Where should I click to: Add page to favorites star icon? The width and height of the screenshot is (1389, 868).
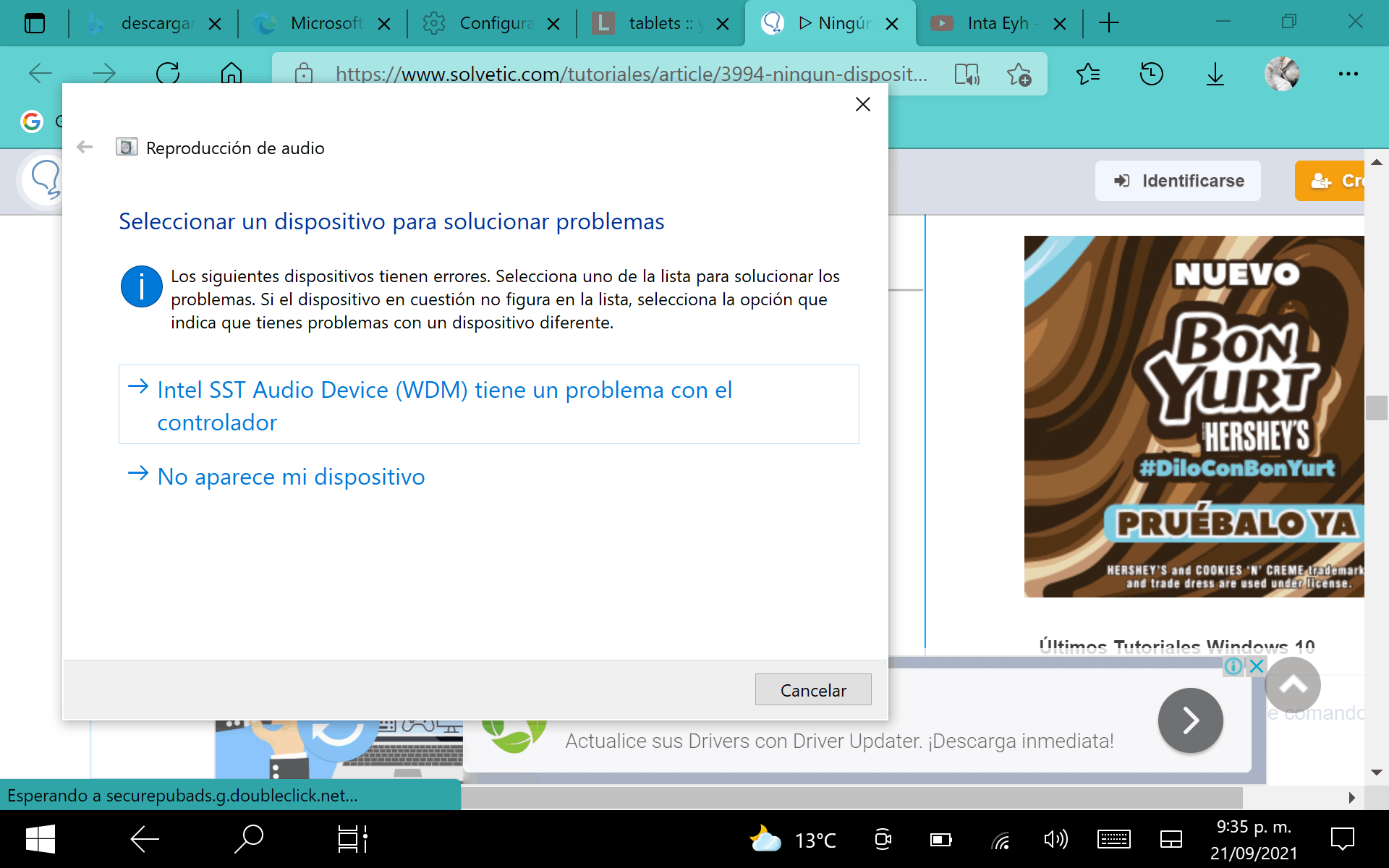(1019, 74)
